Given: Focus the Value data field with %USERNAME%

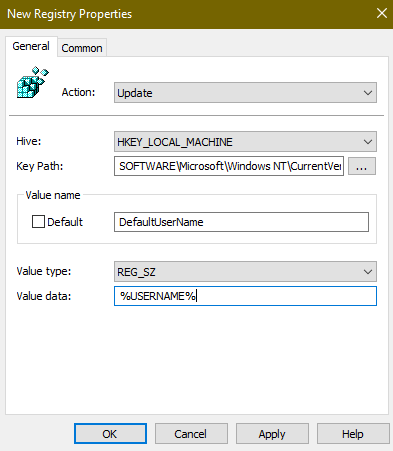Looking at the screenshot, I should pos(245,296).
